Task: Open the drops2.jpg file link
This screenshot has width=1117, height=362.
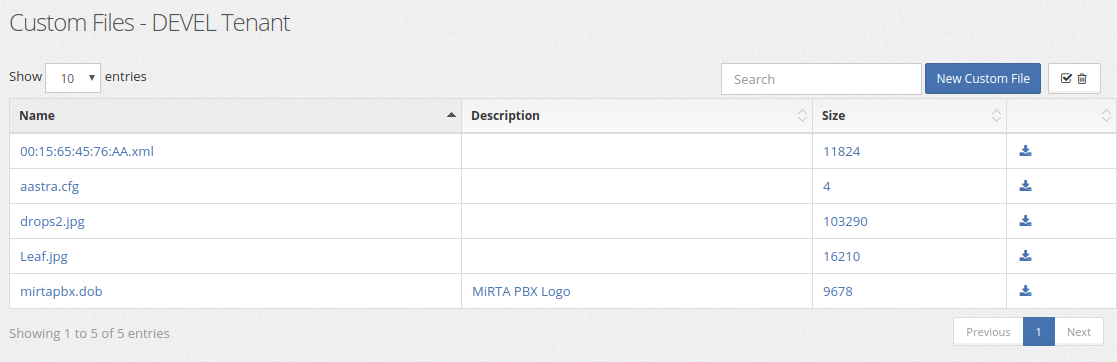Action: tap(52, 222)
